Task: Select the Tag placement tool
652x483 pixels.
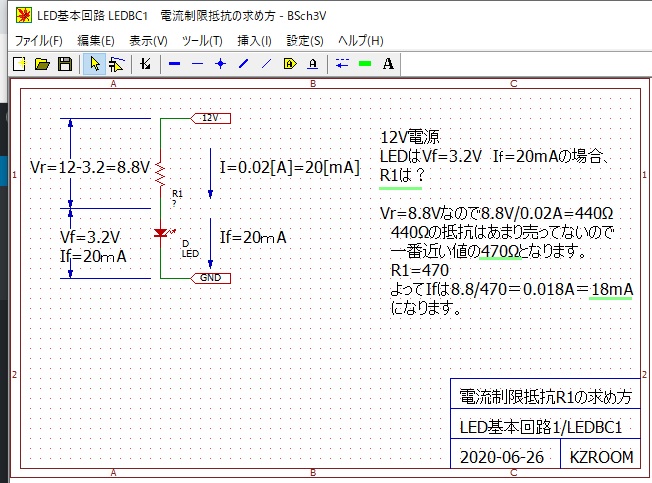Action: [x=290, y=64]
